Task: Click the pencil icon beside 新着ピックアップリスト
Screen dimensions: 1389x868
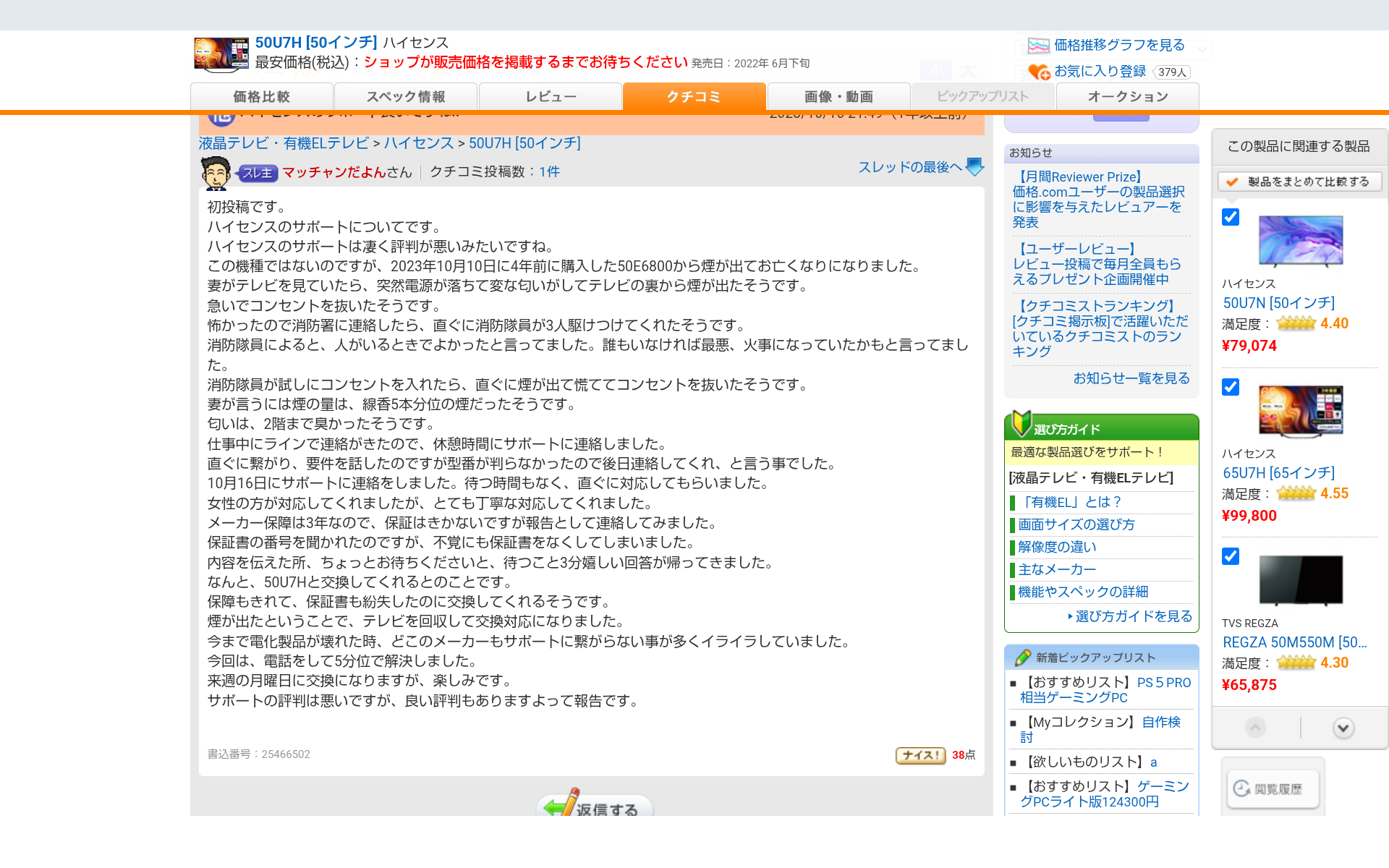Action: [1022, 658]
